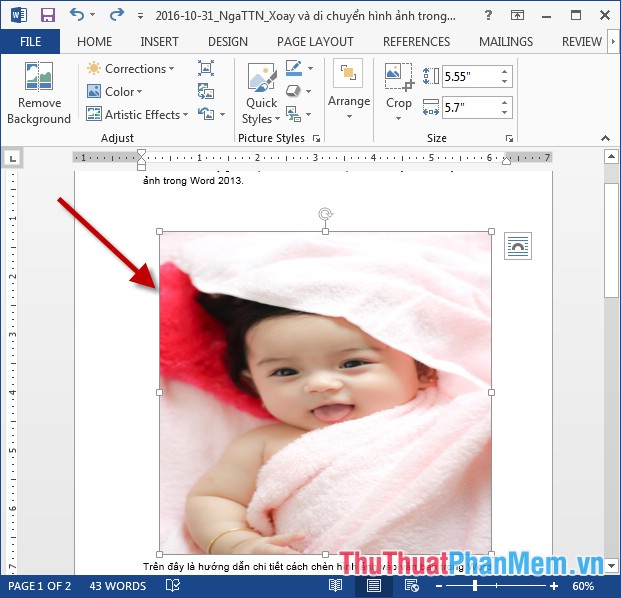
Task: Click the Undo arrow icon
Action: click(x=77, y=15)
